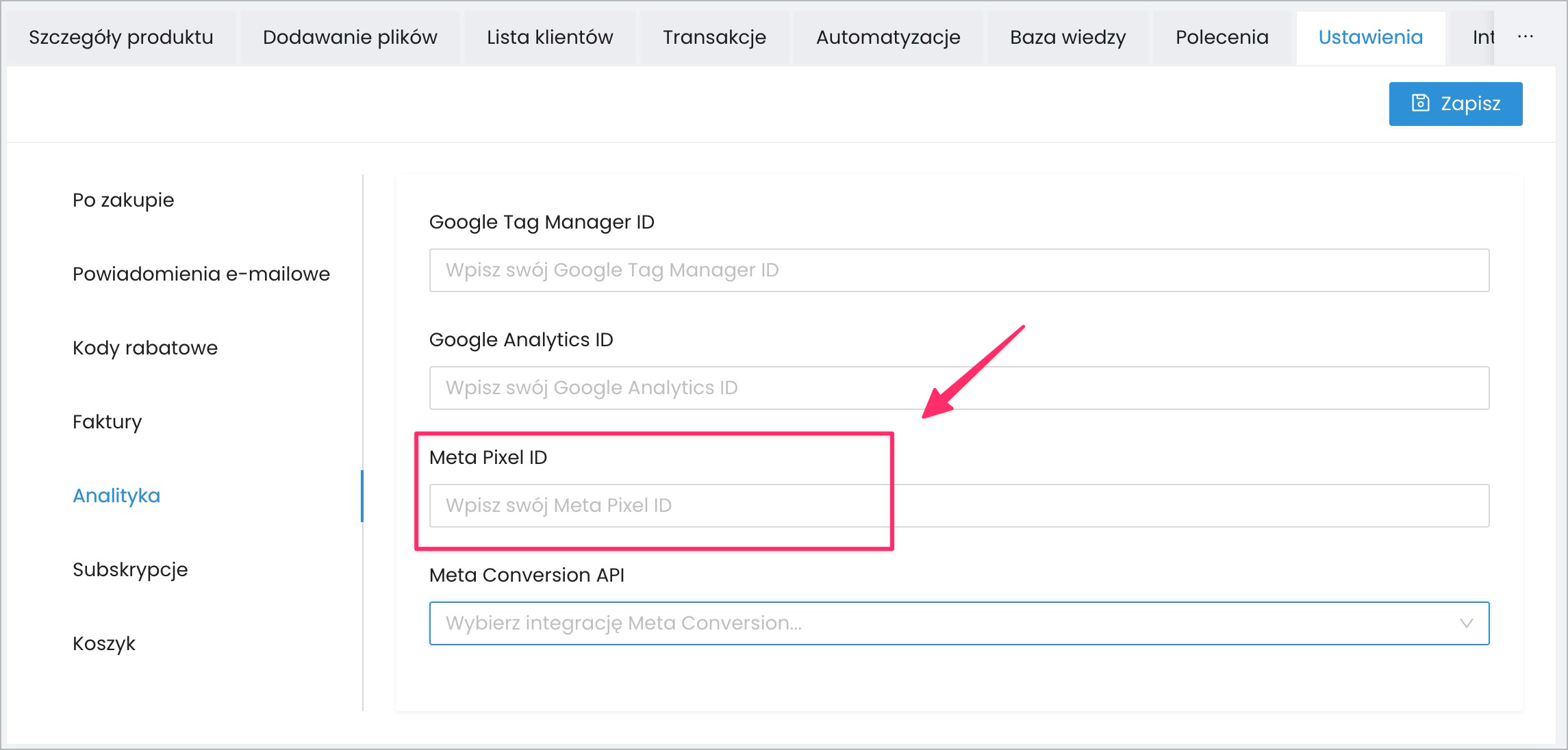Click the Google Tag Manager ID field
This screenshot has width=1568, height=750.
(959, 270)
